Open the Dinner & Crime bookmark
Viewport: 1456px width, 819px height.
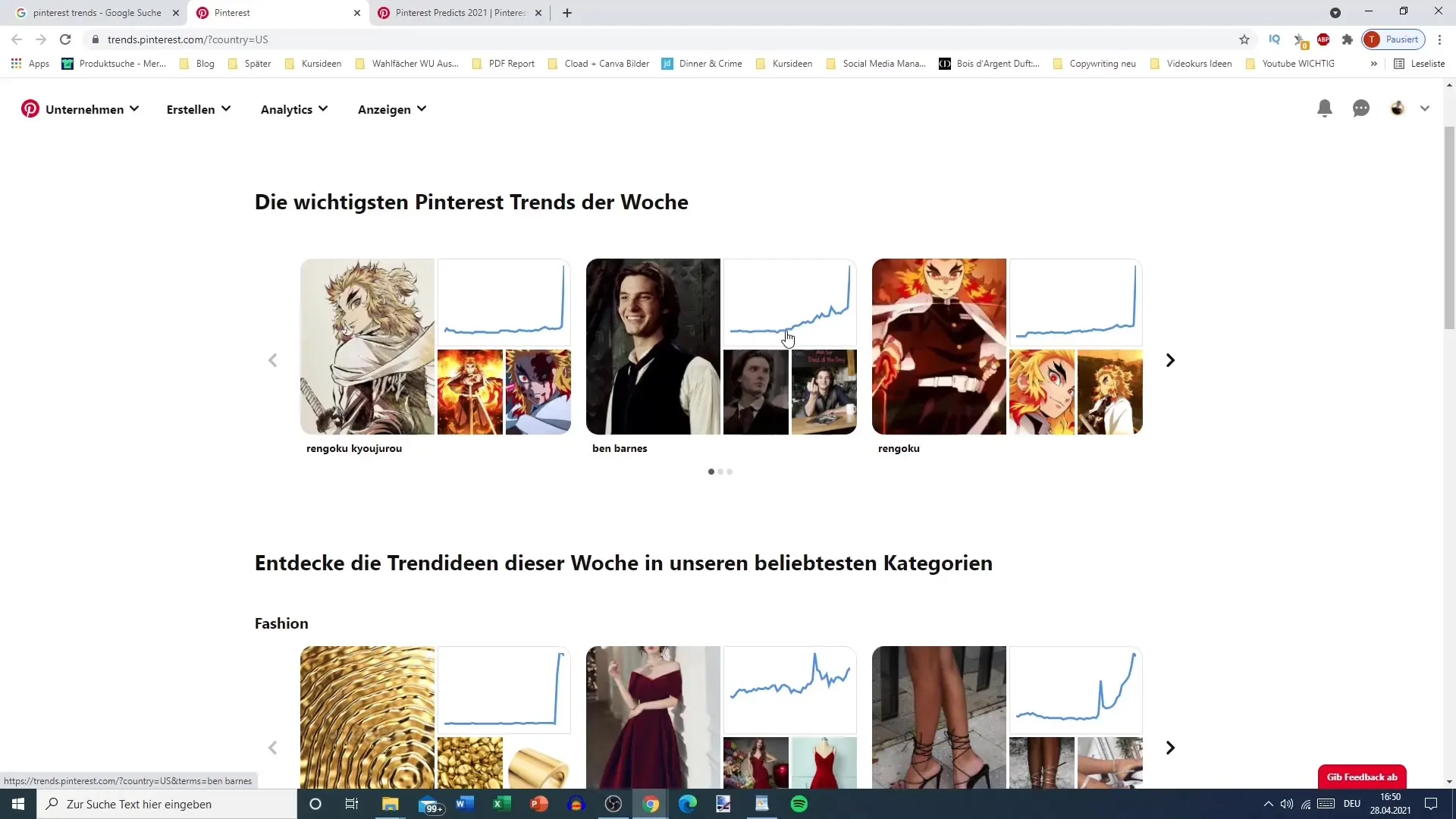702,64
